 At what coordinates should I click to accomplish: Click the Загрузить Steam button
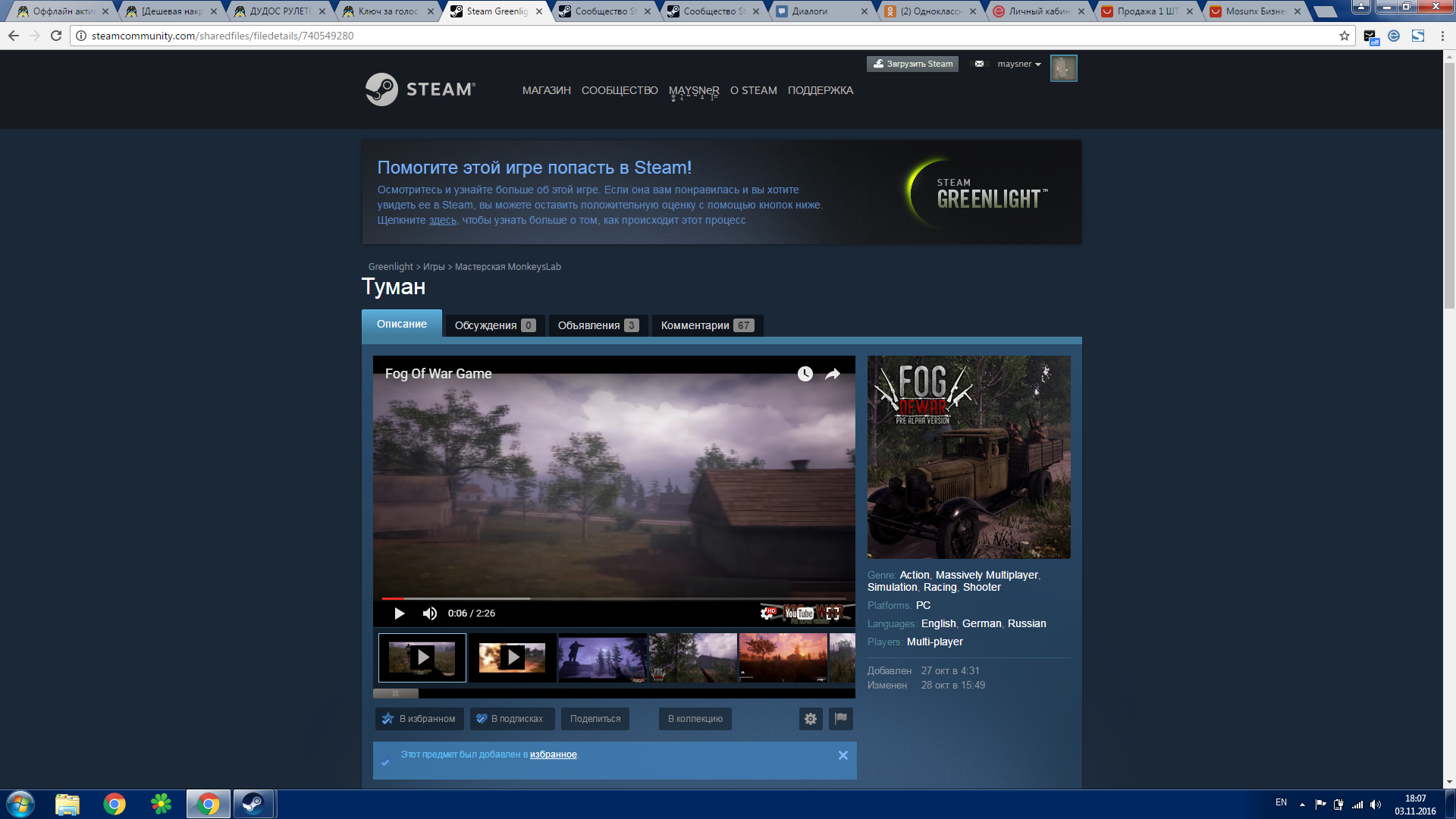pos(913,64)
